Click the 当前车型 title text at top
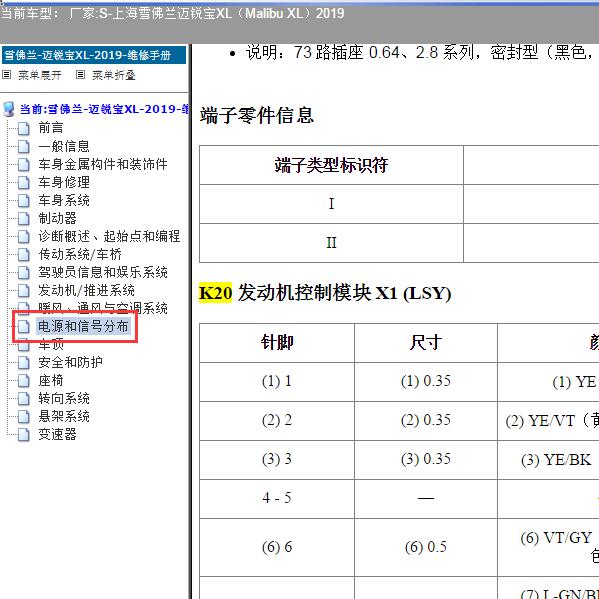Screen dimensions: 599x599 172,13
